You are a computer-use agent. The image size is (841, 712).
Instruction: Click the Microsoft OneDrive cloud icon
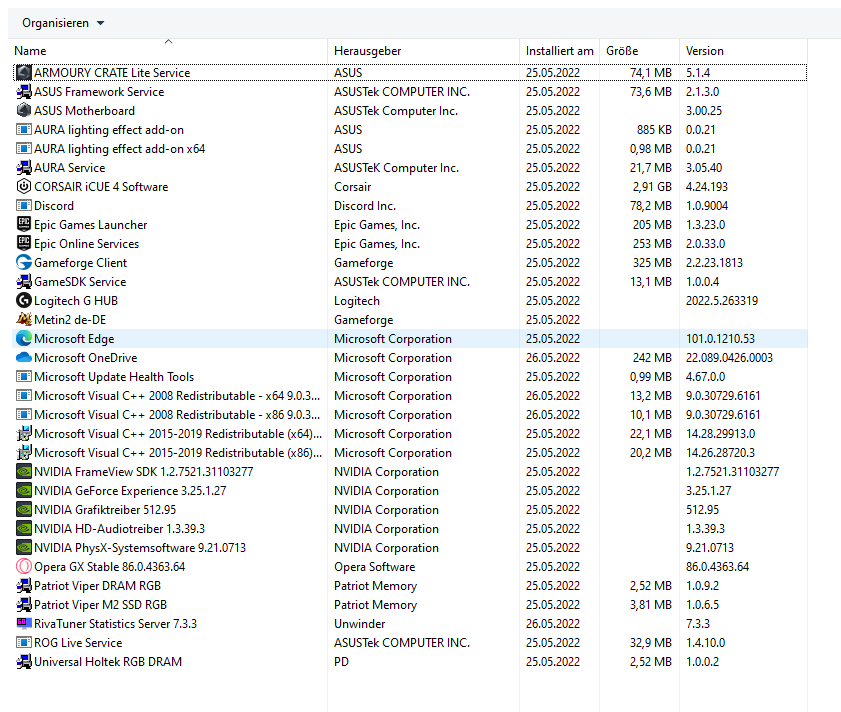point(24,357)
